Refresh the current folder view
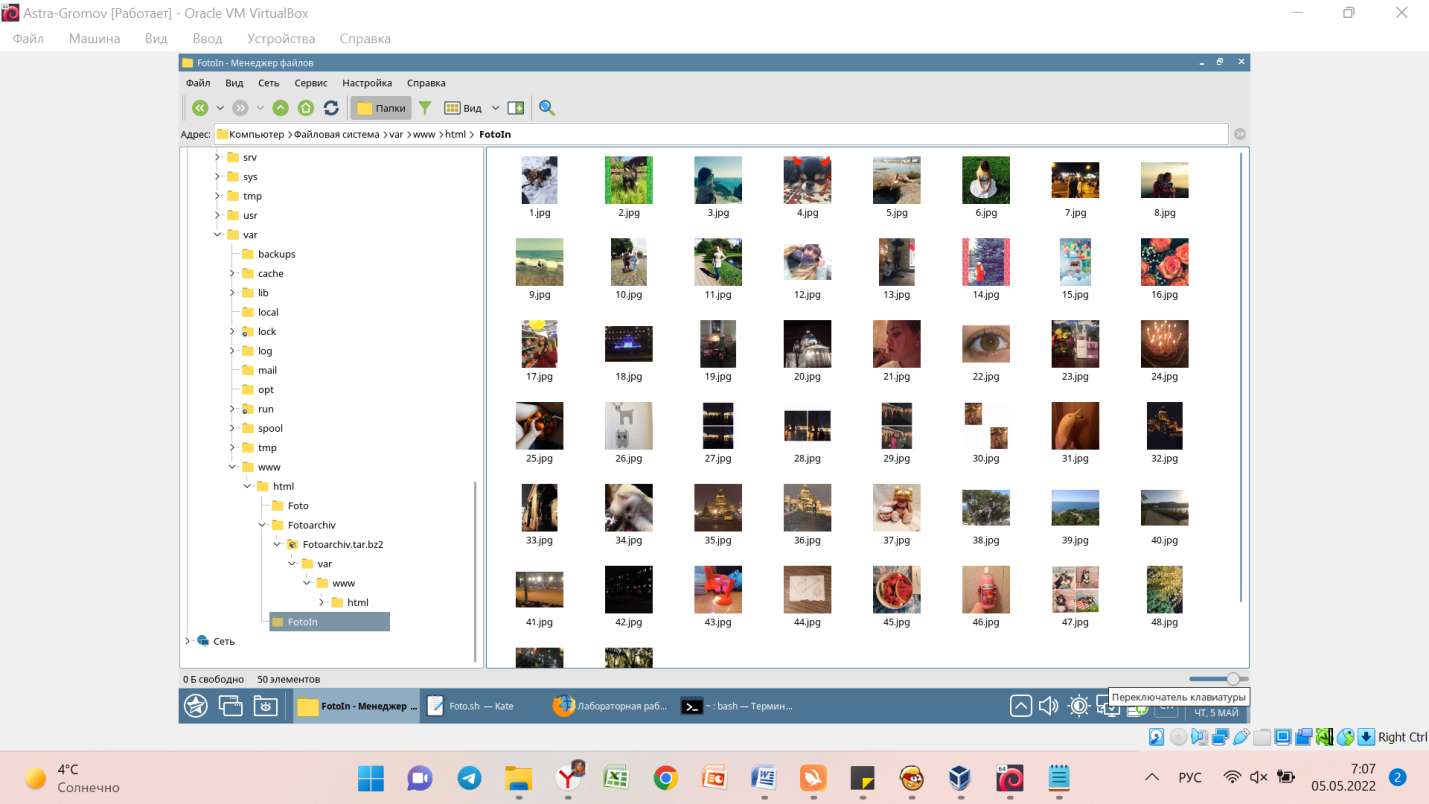Screen dimensions: 1429x804 coord(331,108)
